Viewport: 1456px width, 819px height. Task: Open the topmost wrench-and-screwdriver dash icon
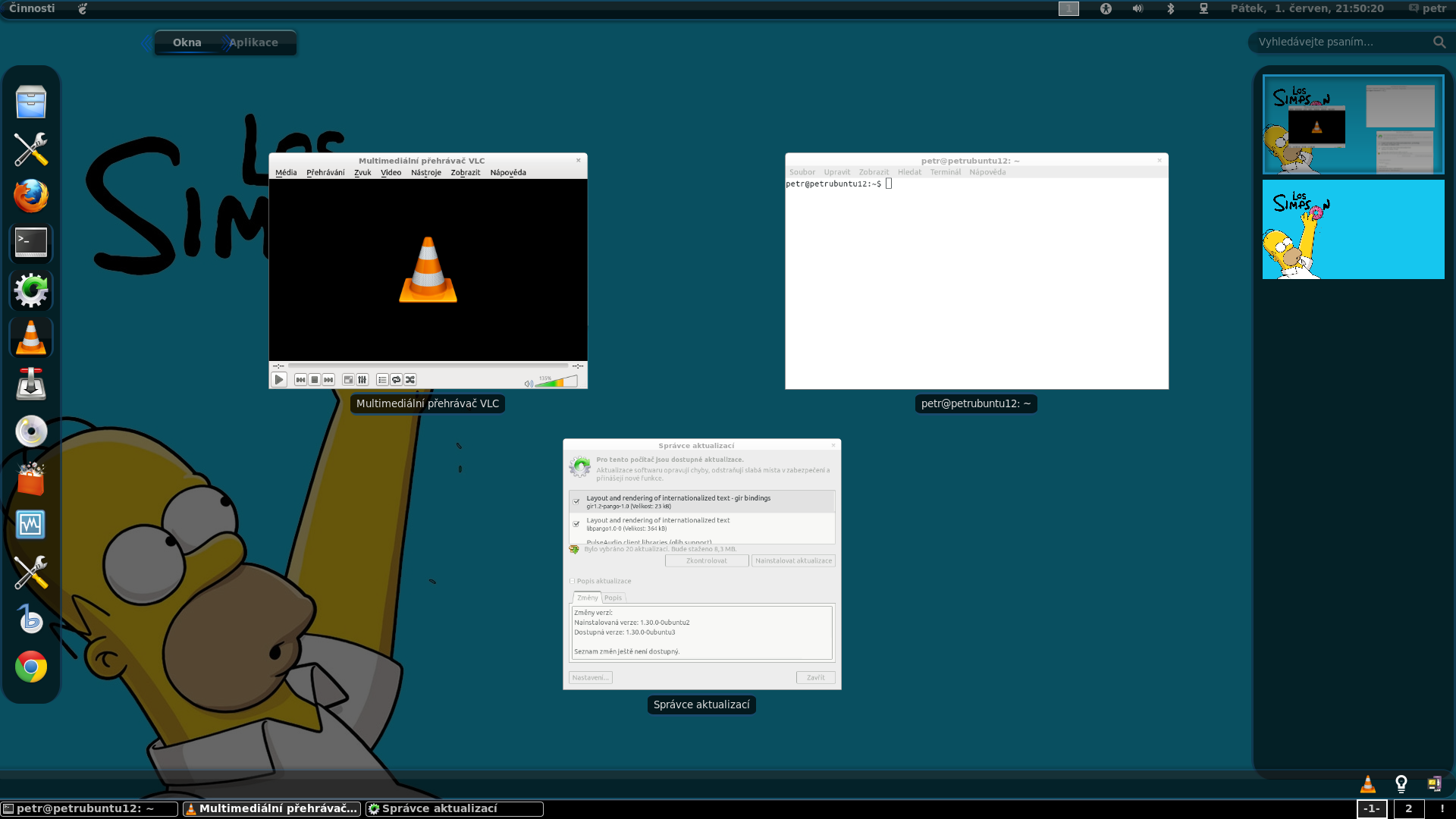coord(31,149)
